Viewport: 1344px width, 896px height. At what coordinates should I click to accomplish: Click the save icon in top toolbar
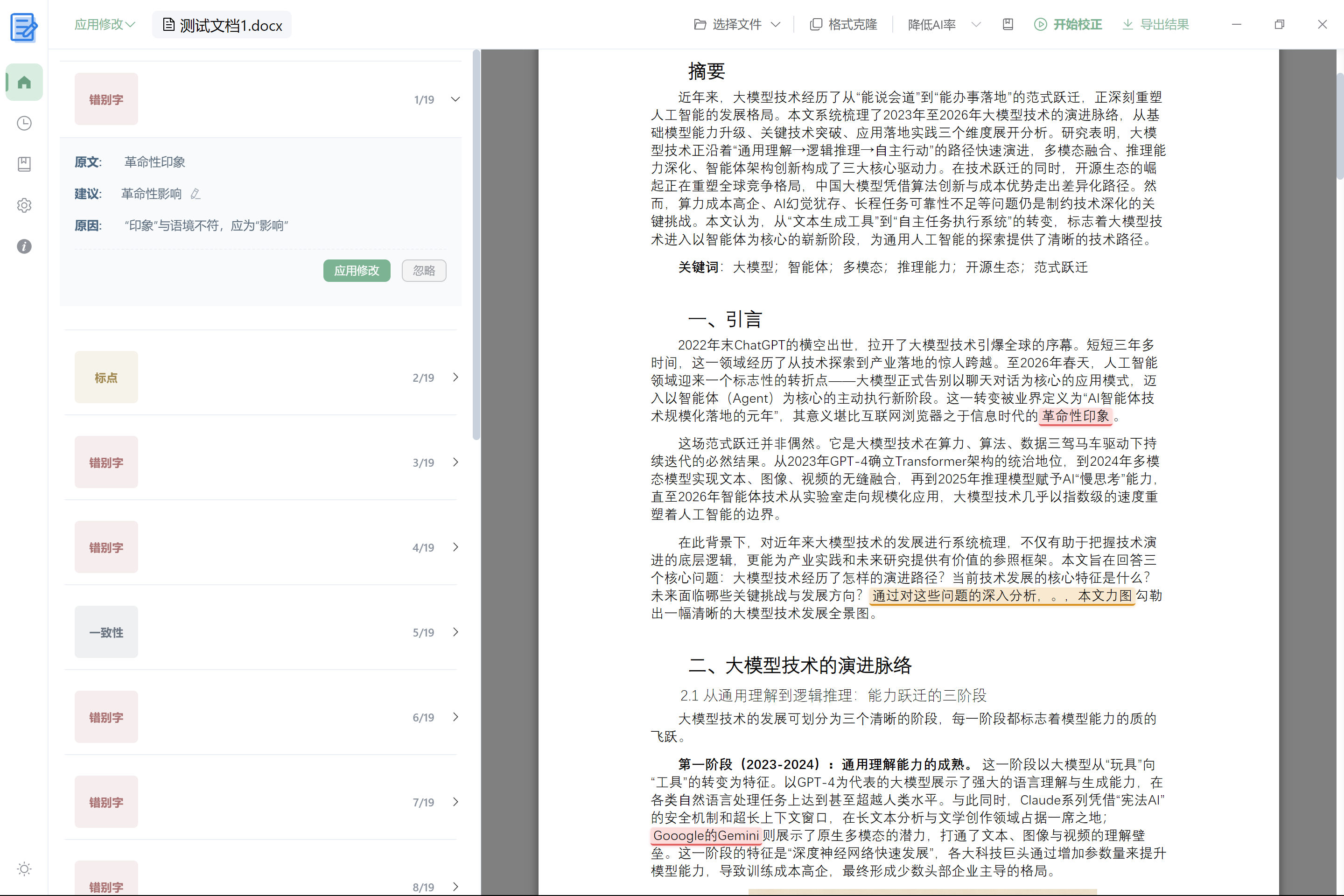pyautogui.click(x=1008, y=25)
